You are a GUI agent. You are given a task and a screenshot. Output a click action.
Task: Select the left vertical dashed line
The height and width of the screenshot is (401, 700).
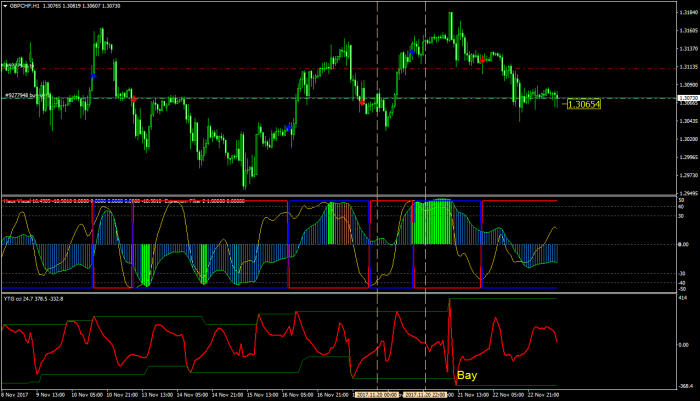(x=377, y=150)
